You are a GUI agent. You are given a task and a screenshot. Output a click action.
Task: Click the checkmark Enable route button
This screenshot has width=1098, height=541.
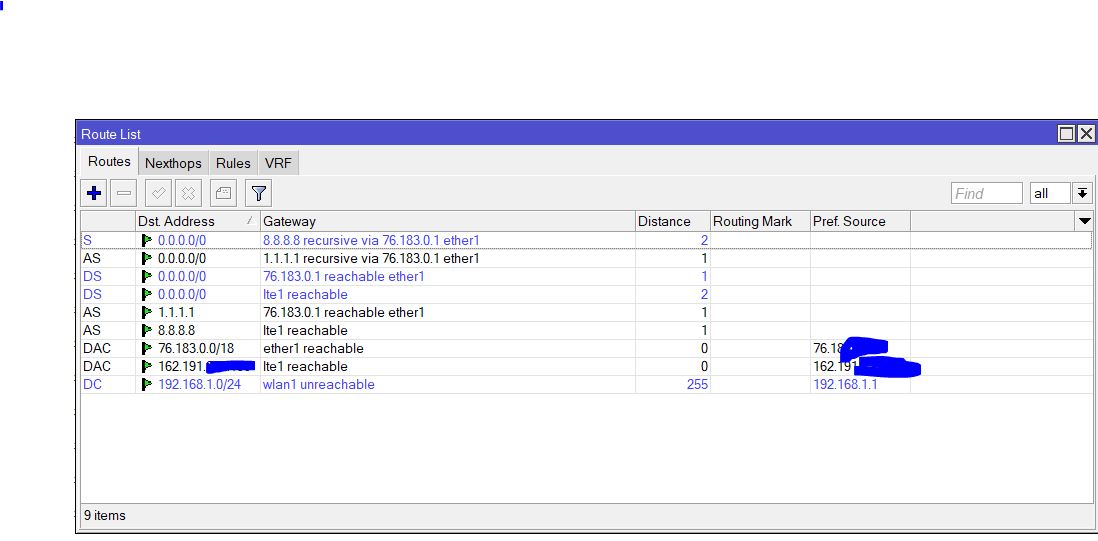158,193
